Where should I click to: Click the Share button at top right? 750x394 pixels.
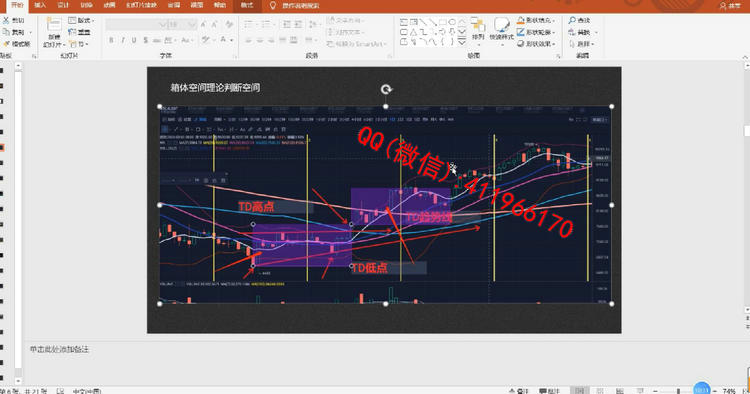point(730,5)
